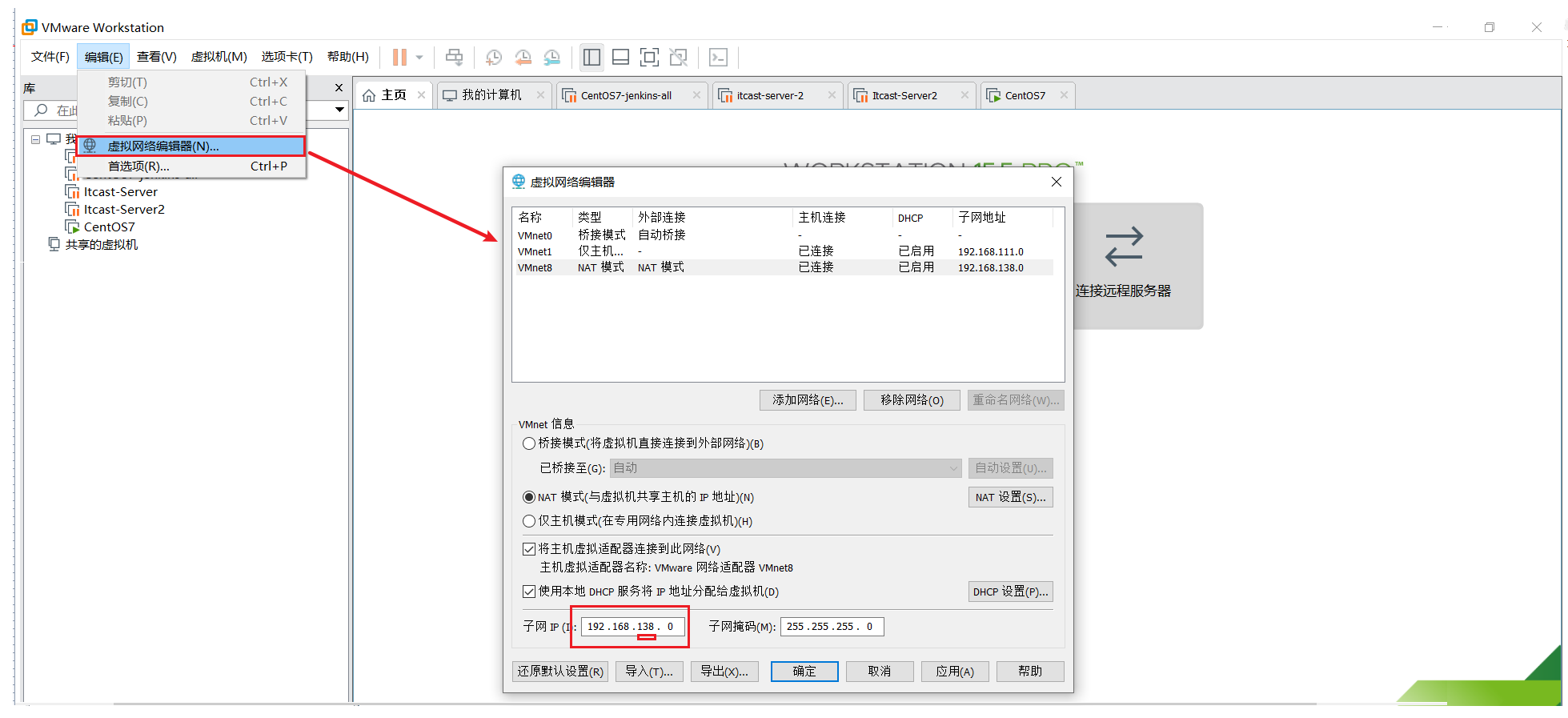Switch to the CentOS7-jenkins-all tab
Viewport: 1568px width, 718px height.
point(625,95)
